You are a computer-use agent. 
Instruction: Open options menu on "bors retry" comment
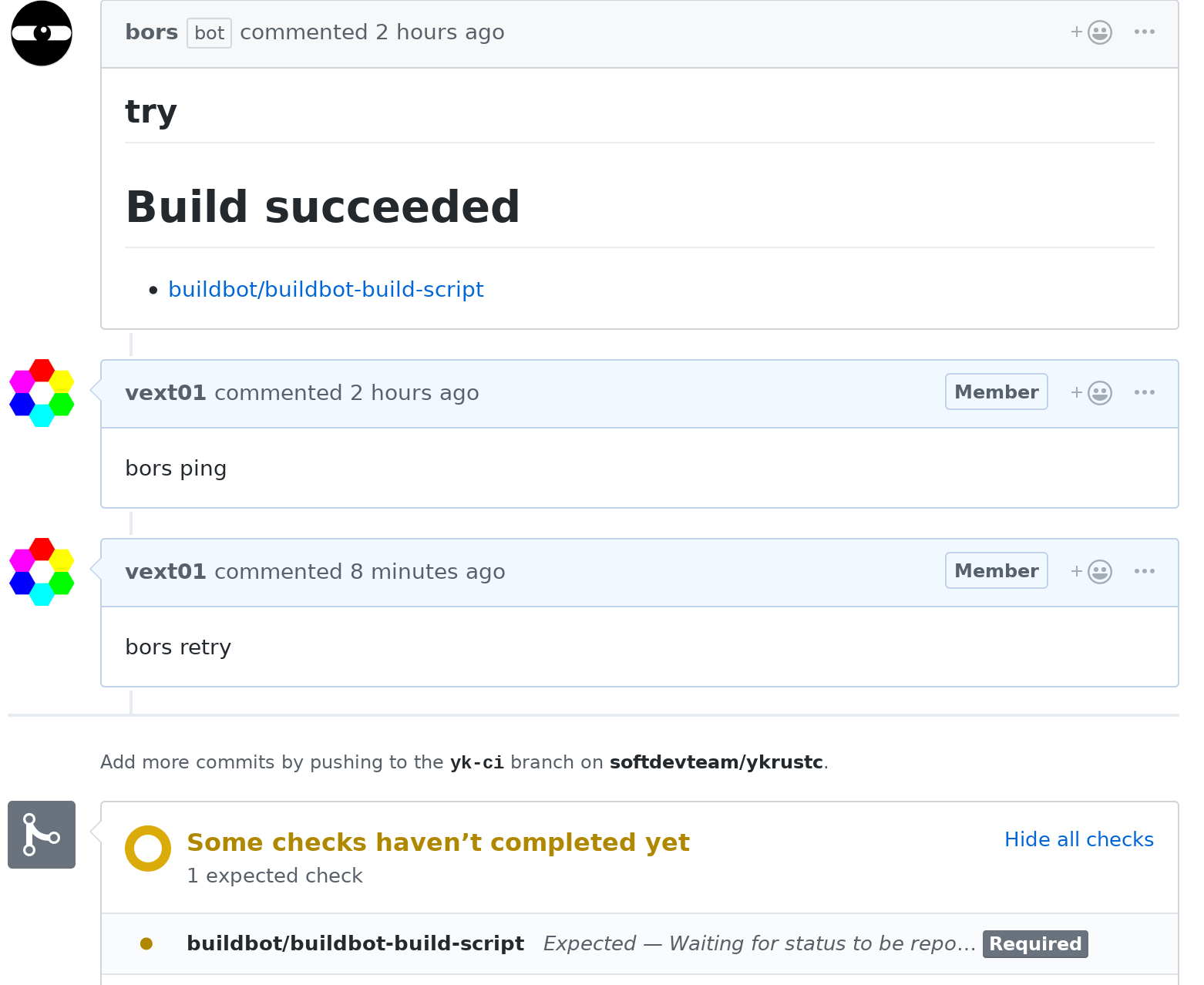[x=1144, y=572]
